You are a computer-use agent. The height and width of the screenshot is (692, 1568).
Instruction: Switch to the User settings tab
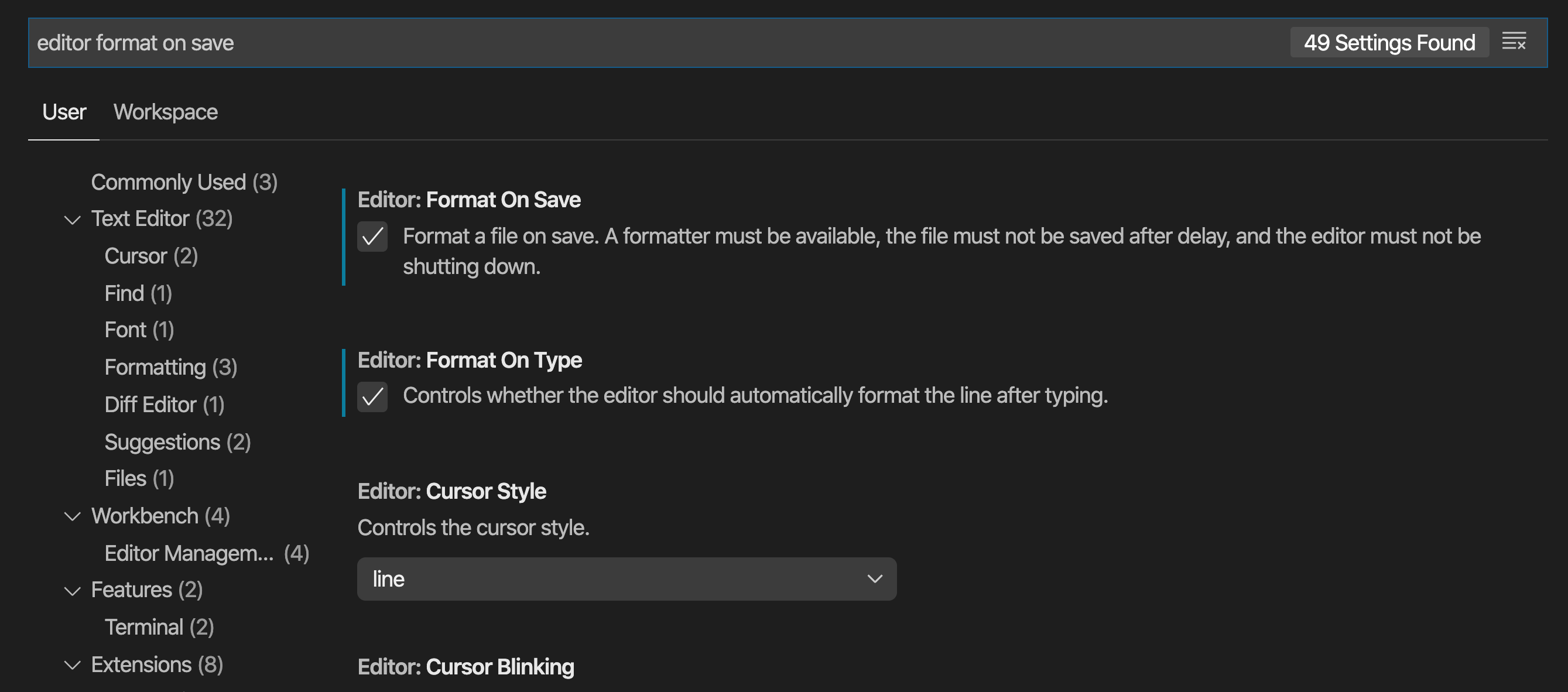point(64,112)
